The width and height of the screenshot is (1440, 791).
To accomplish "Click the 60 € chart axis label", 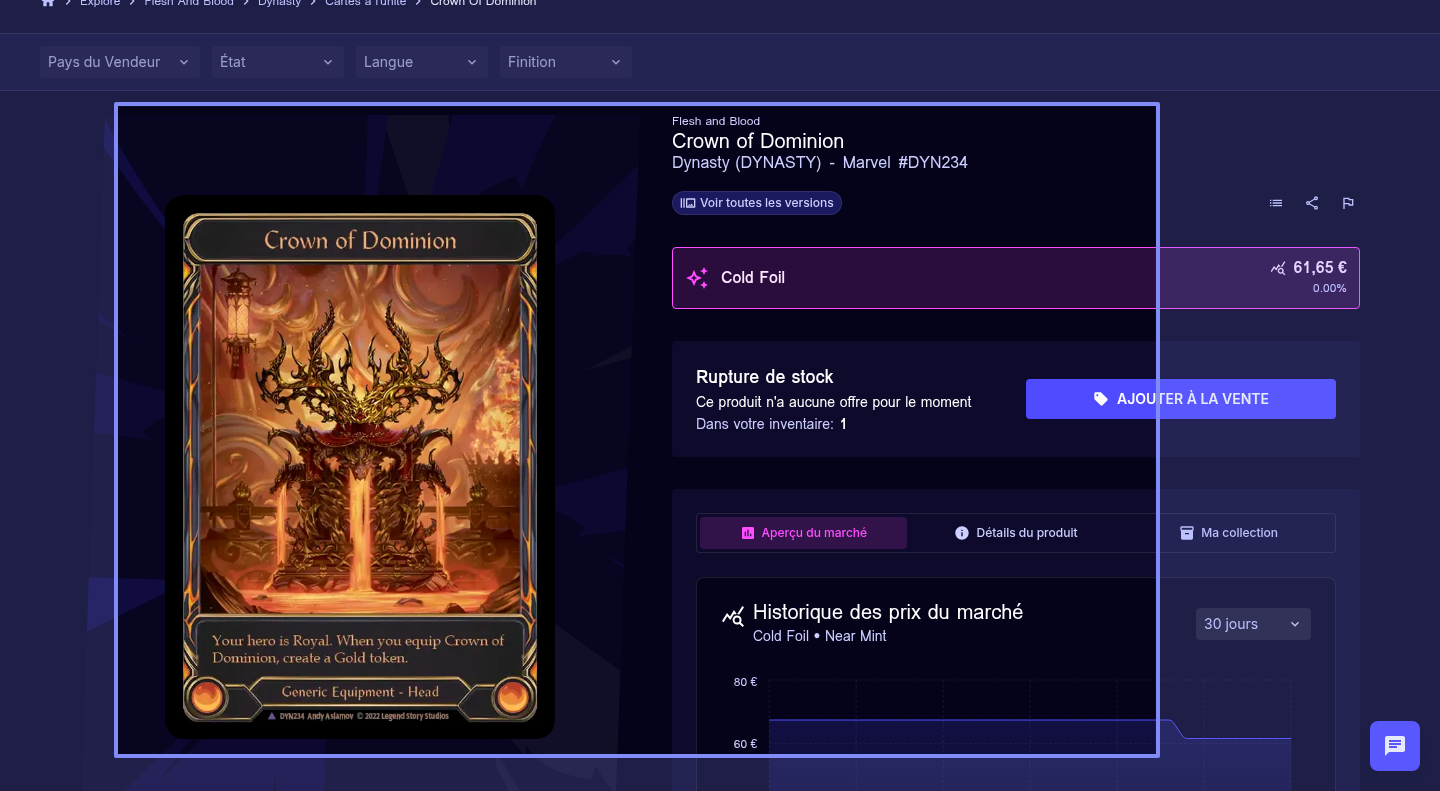I will point(745,744).
